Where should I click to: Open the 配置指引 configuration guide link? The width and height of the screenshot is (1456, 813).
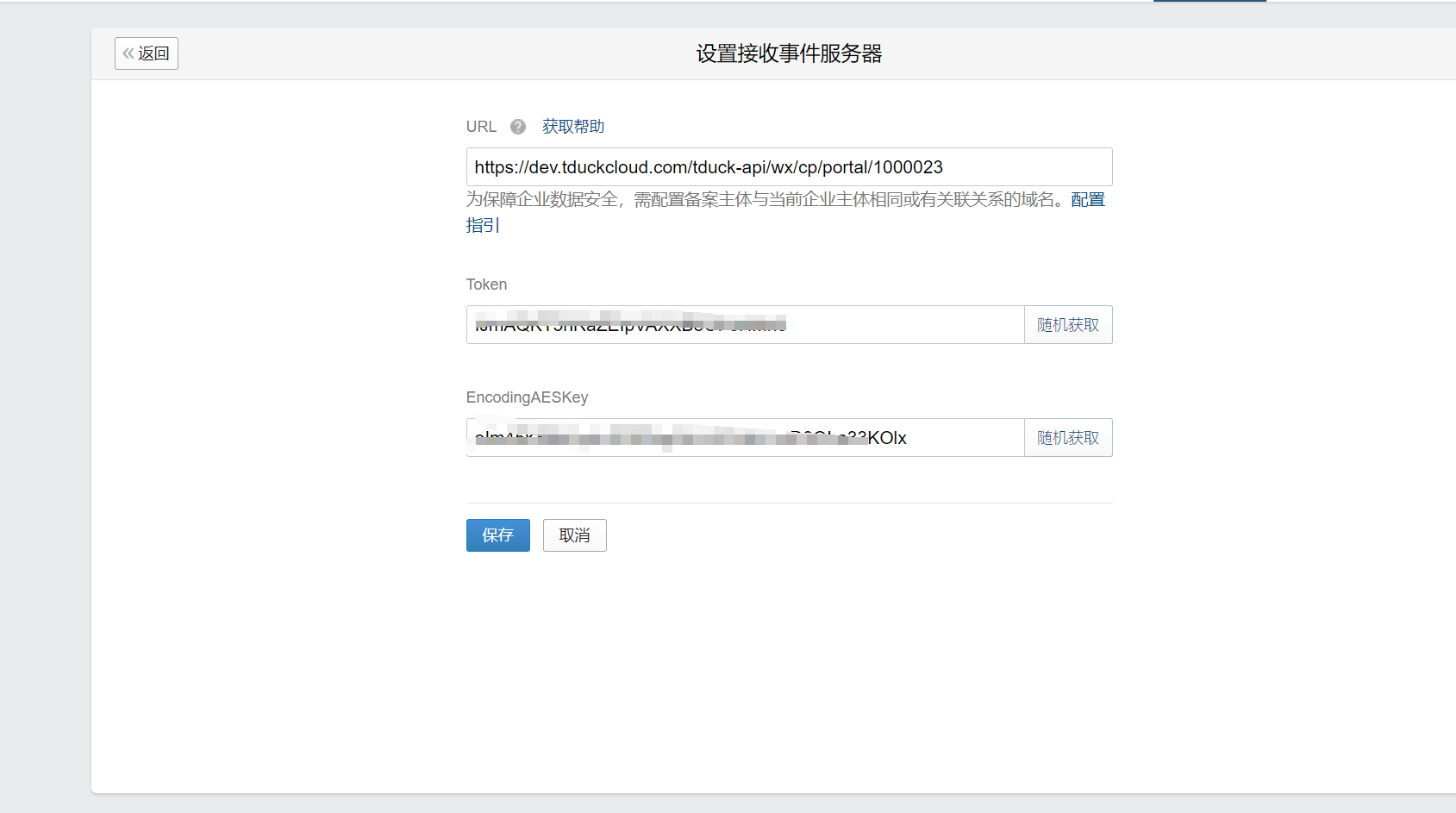pyautogui.click(x=1087, y=200)
